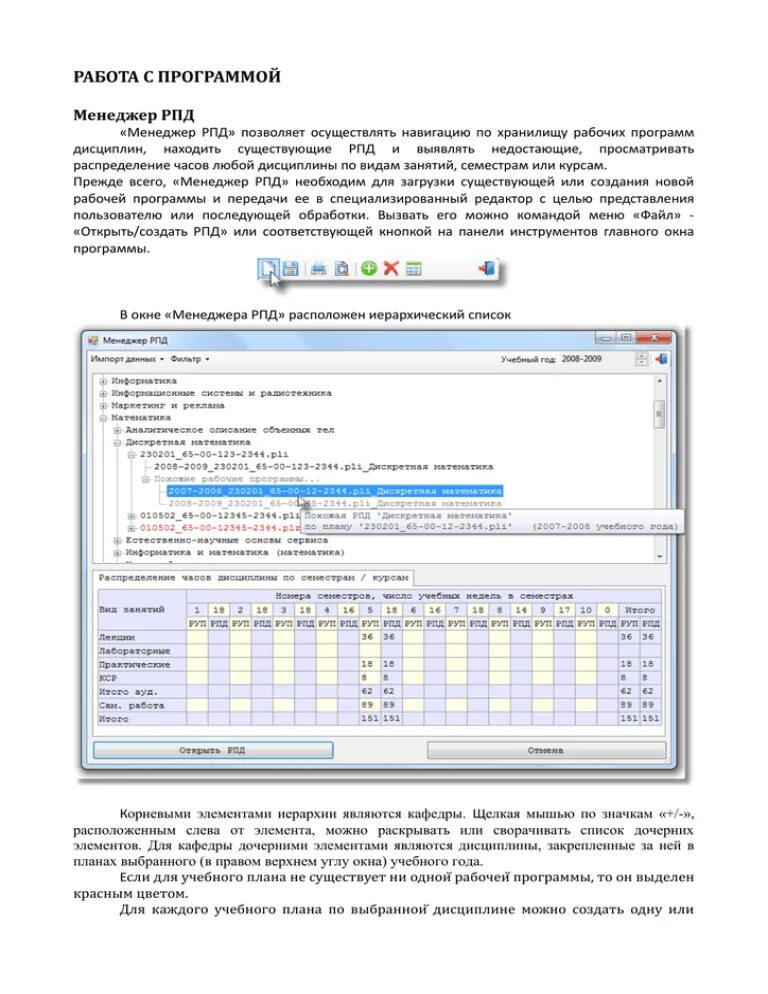Screen dimensions: 768x994
Task: Click the Учебный год spinner arrows
Action: click(641, 359)
